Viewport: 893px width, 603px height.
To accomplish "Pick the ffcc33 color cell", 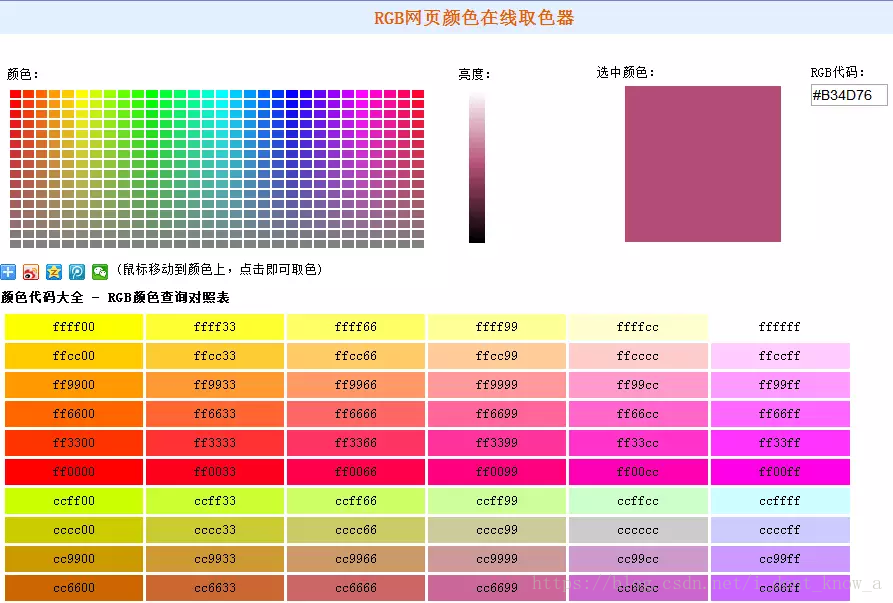I will click(x=215, y=356).
